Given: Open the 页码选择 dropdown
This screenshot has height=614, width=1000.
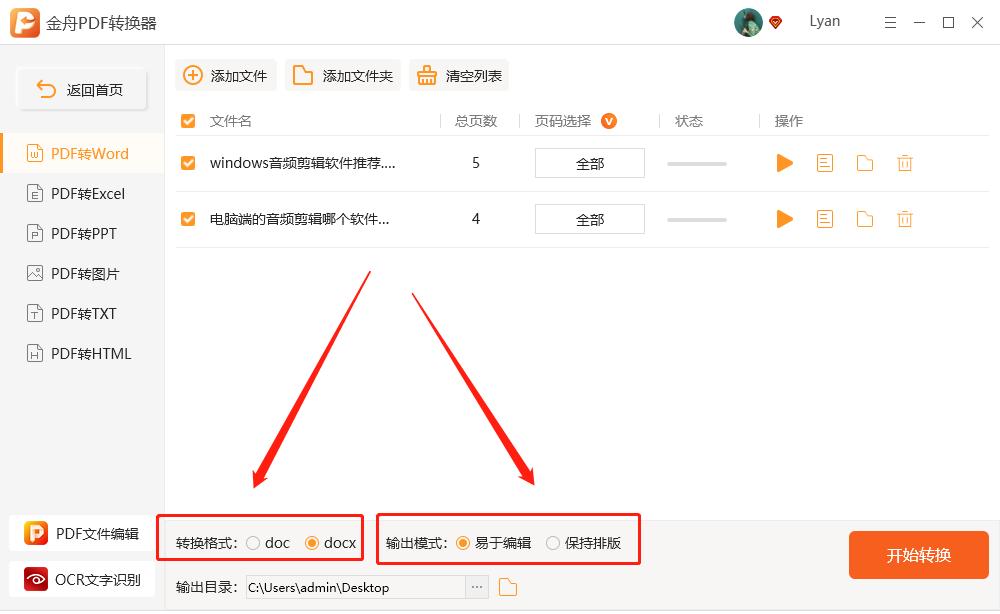Looking at the screenshot, I should tap(608, 120).
